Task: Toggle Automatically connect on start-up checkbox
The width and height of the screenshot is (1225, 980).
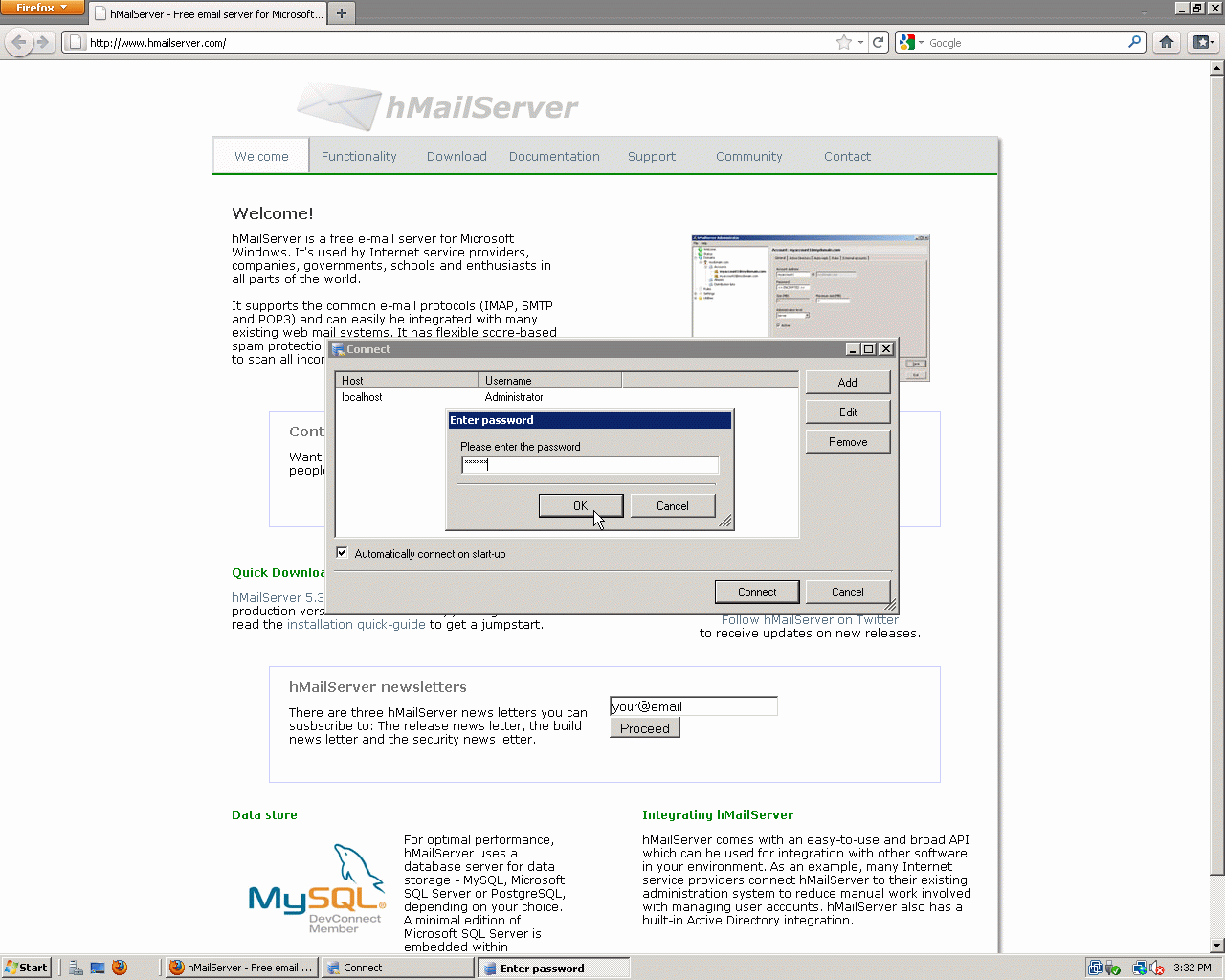Action: click(x=342, y=553)
